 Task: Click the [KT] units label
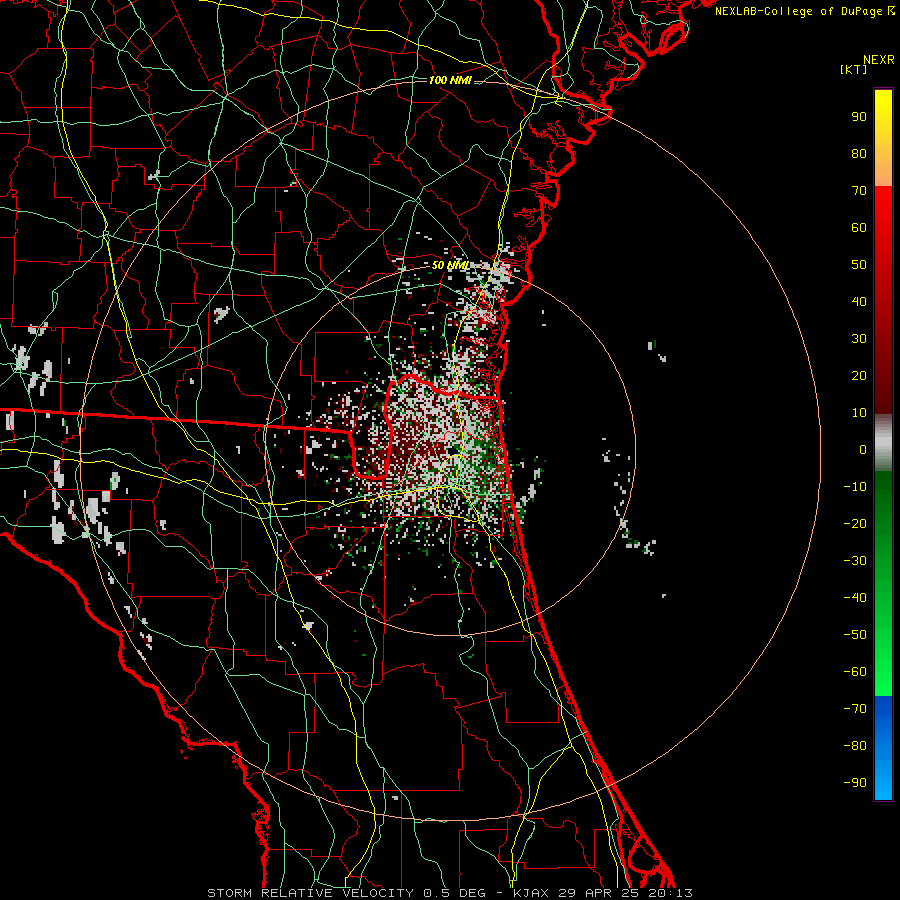[x=854, y=69]
